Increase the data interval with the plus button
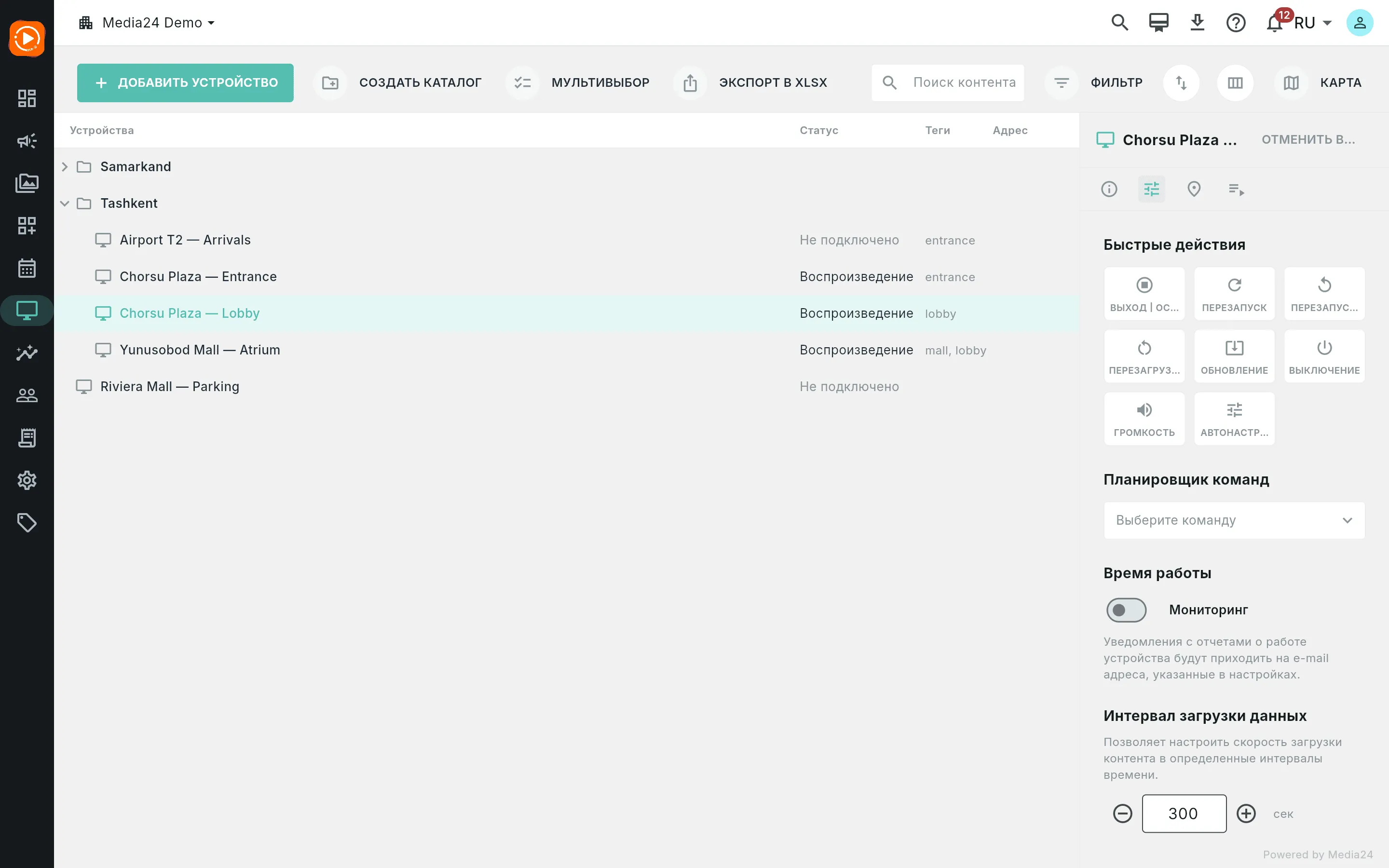Image resolution: width=1389 pixels, height=868 pixels. [x=1246, y=814]
